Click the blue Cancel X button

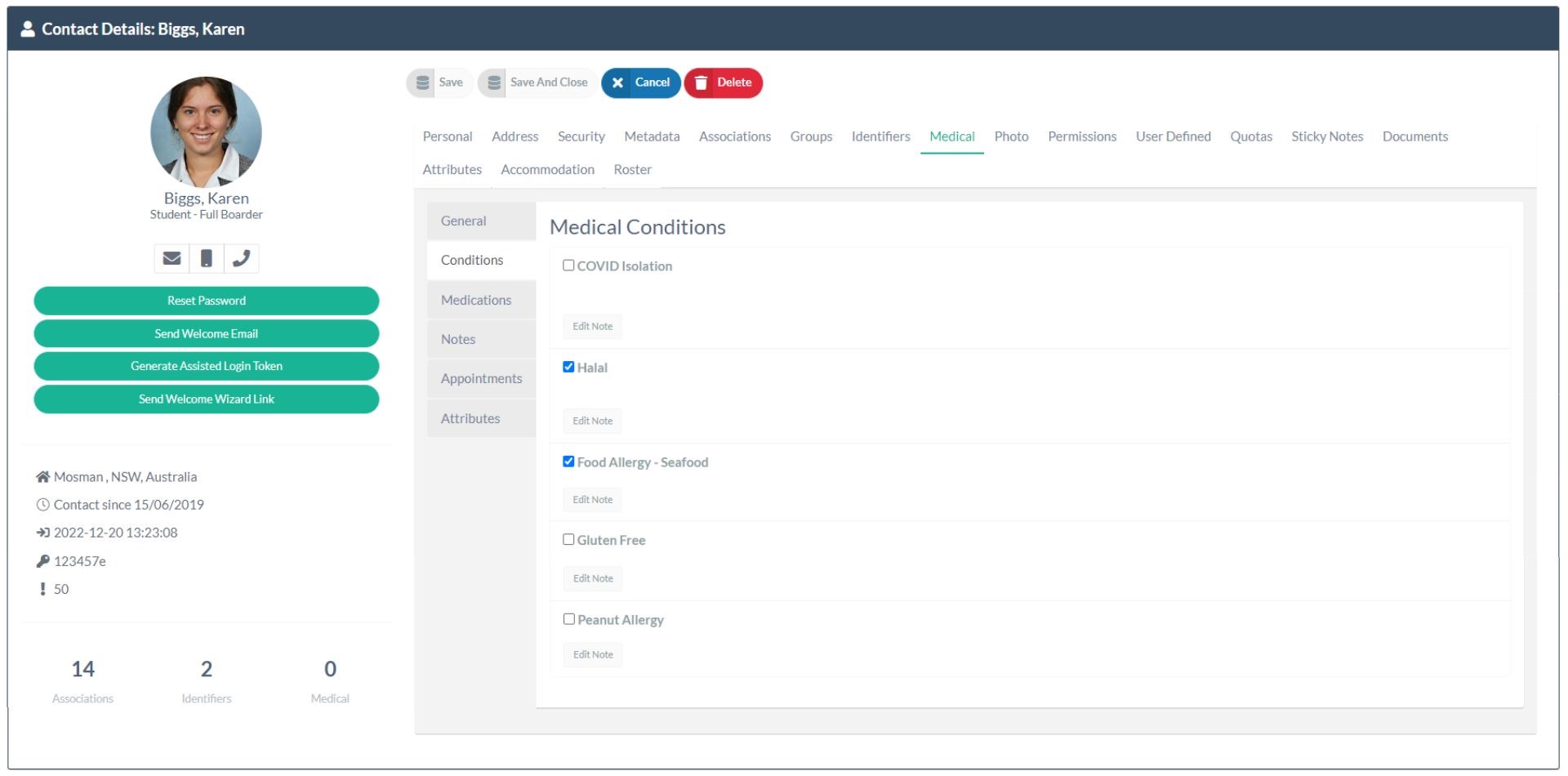pyautogui.click(x=641, y=83)
